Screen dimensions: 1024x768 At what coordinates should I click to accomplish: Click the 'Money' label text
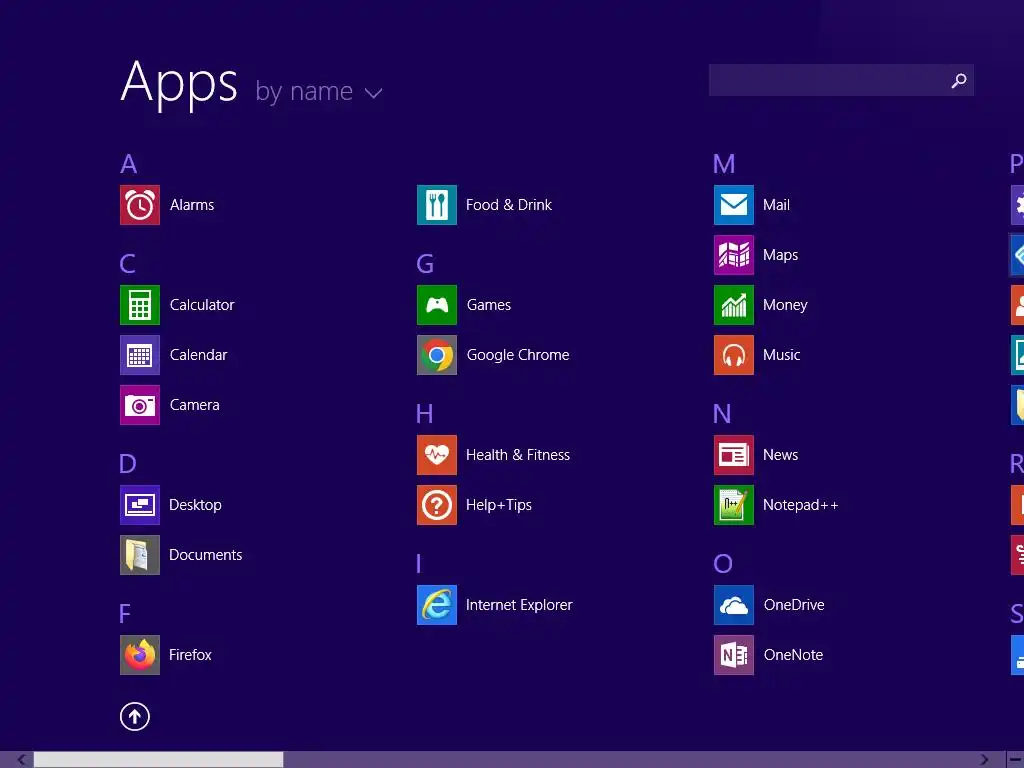coord(785,305)
